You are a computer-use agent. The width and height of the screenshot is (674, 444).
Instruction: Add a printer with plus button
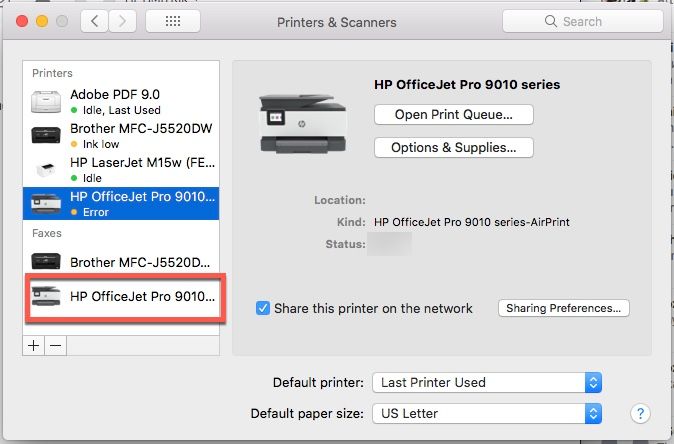[34, 345]
